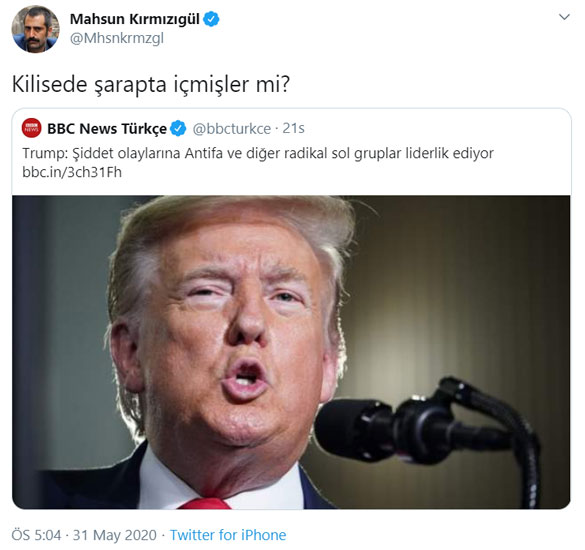Viewport: 585px width, 550px height.
Task: Visit the @bbcturkce handle
Action: [x=232, y=129]
